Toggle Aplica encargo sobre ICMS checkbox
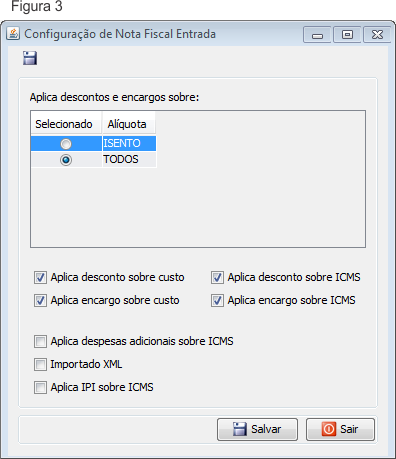The width and height of the screenshot is (396, 459). click(x=217, y=300)
